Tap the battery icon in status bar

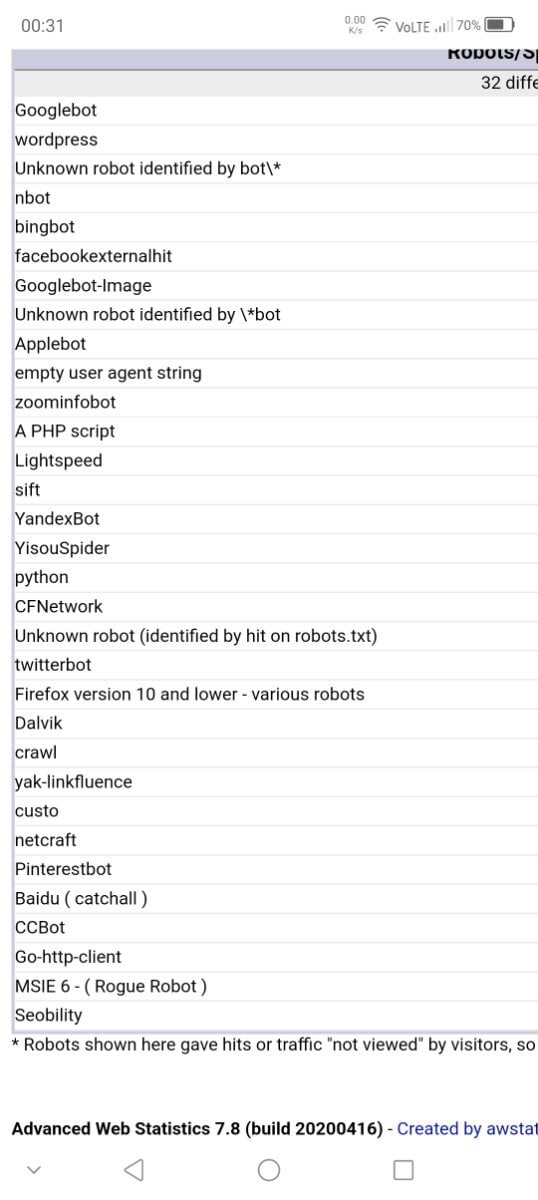tap(499, 26)
